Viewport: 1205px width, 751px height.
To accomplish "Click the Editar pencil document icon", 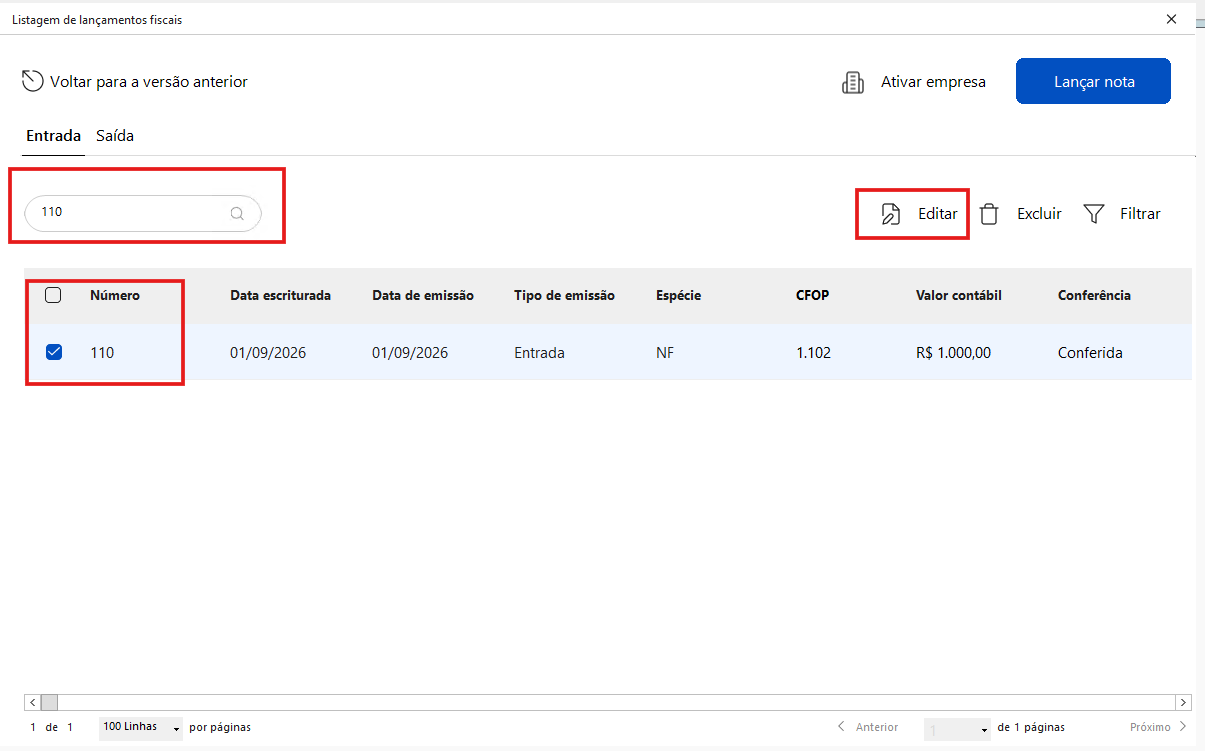I will point(890,214).
